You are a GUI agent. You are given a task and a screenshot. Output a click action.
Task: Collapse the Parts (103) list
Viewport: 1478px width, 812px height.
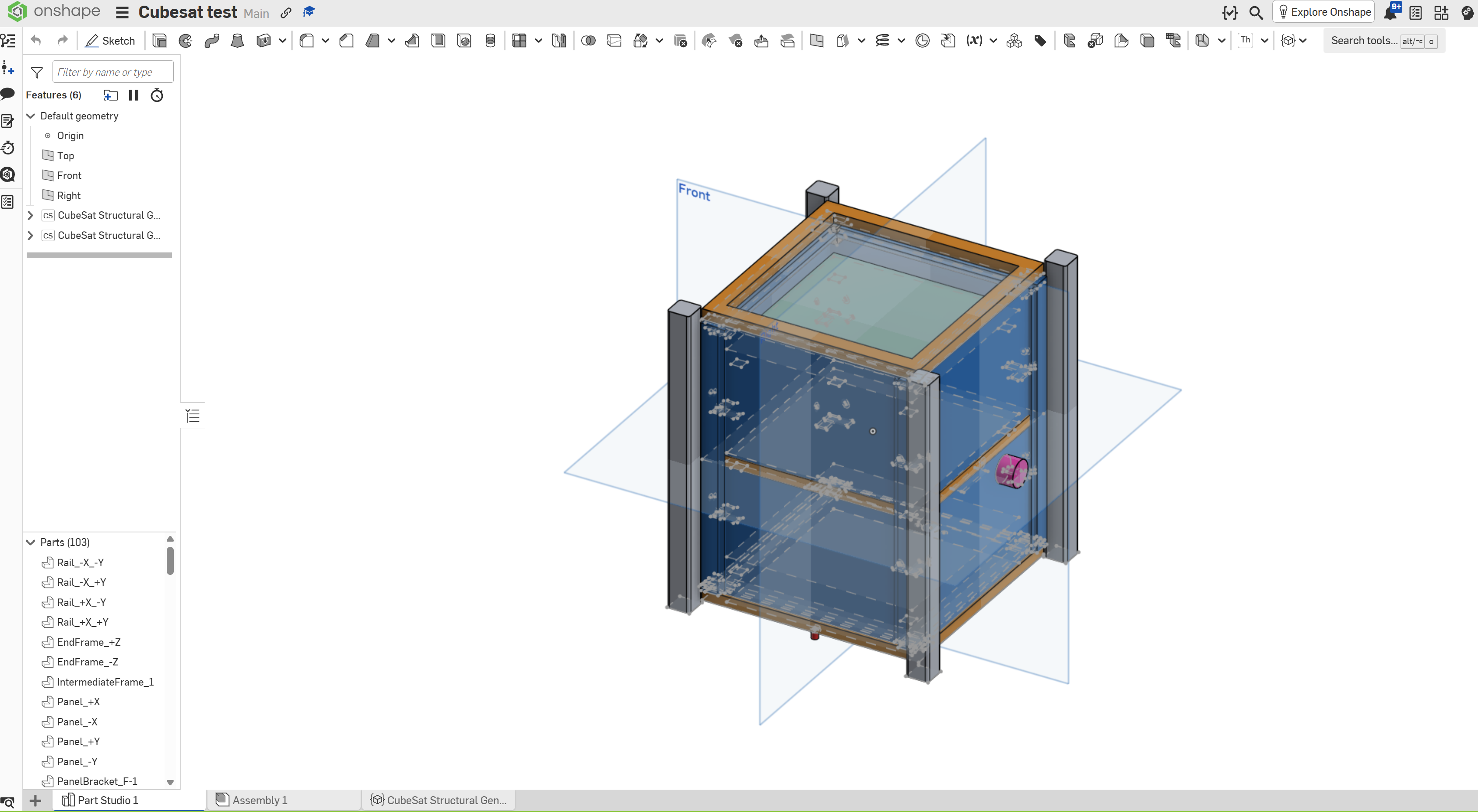(31, 542)
